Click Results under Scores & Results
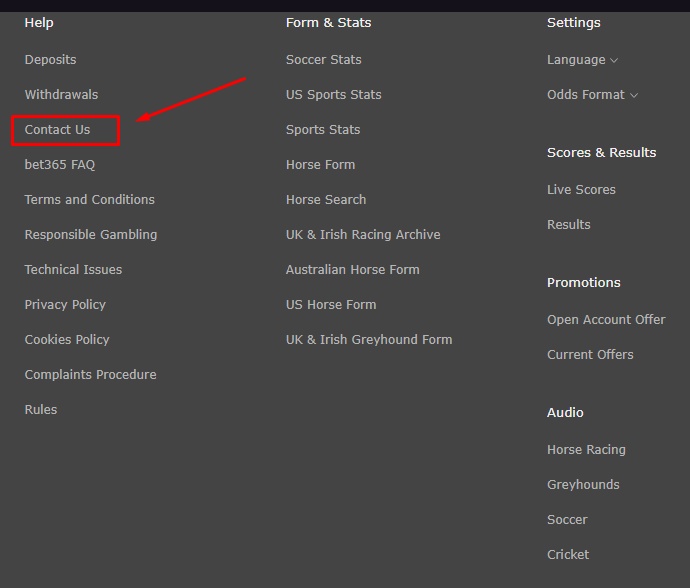Image resolution: width=690 pixels, height=588 pixels. pos(569,224)
